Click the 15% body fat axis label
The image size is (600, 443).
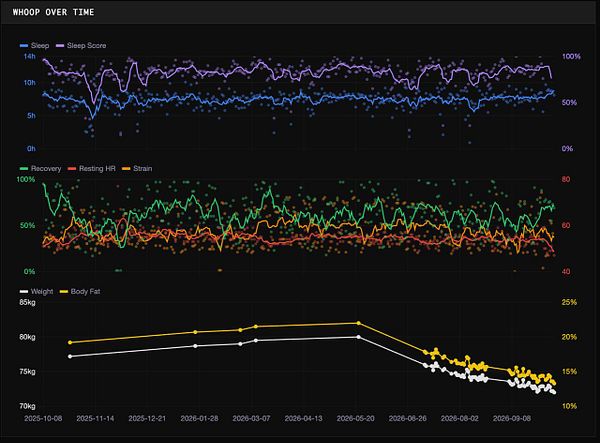tap(569, 371)
